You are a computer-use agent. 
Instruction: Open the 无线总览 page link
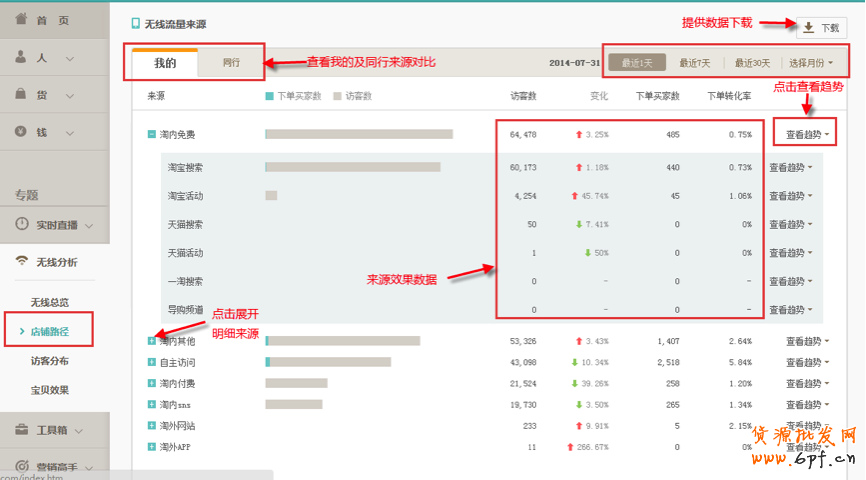(49, 302)
